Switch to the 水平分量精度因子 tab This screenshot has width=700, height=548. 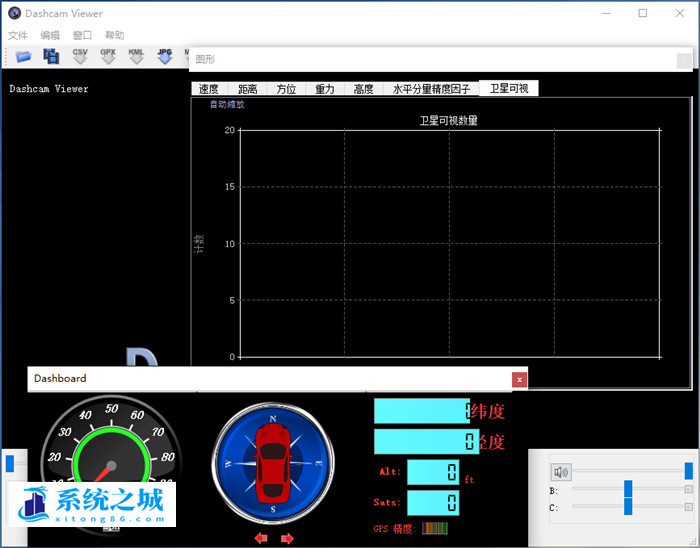(x=431, y=89)
